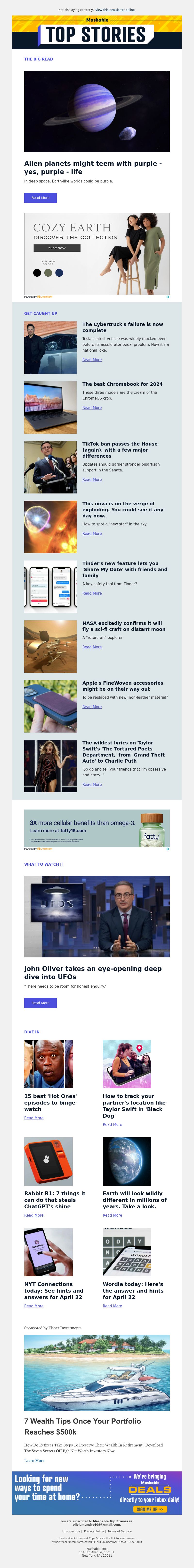194x1568 pixels.
Task: Open Read More for Cybertruck failure story
Action: click(92, 360)
